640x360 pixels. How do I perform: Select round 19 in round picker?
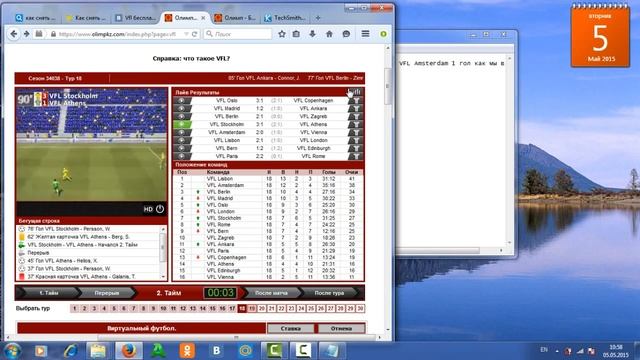(x=252, y=309)
